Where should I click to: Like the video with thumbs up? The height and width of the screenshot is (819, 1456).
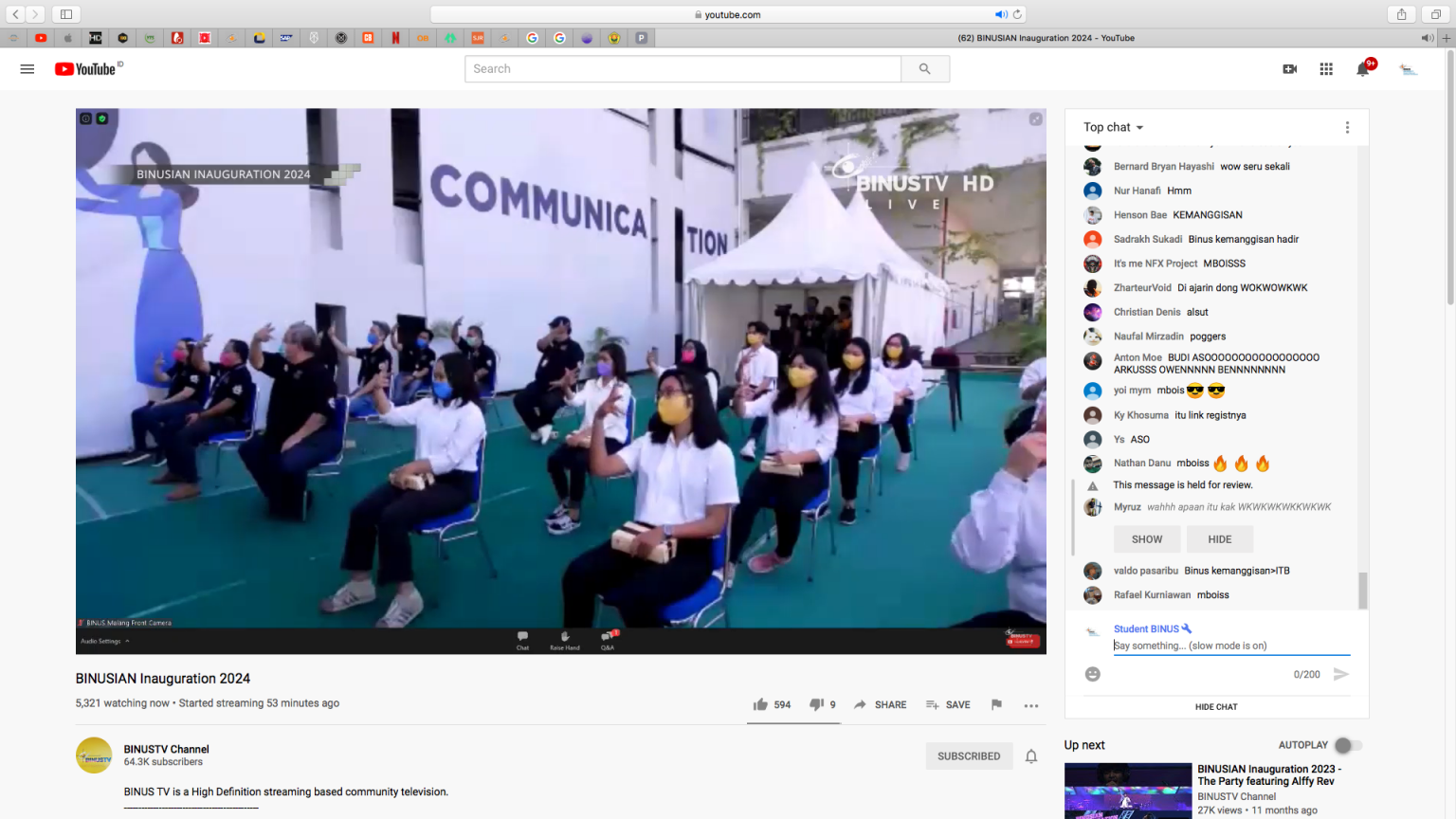tap(761, 704)
